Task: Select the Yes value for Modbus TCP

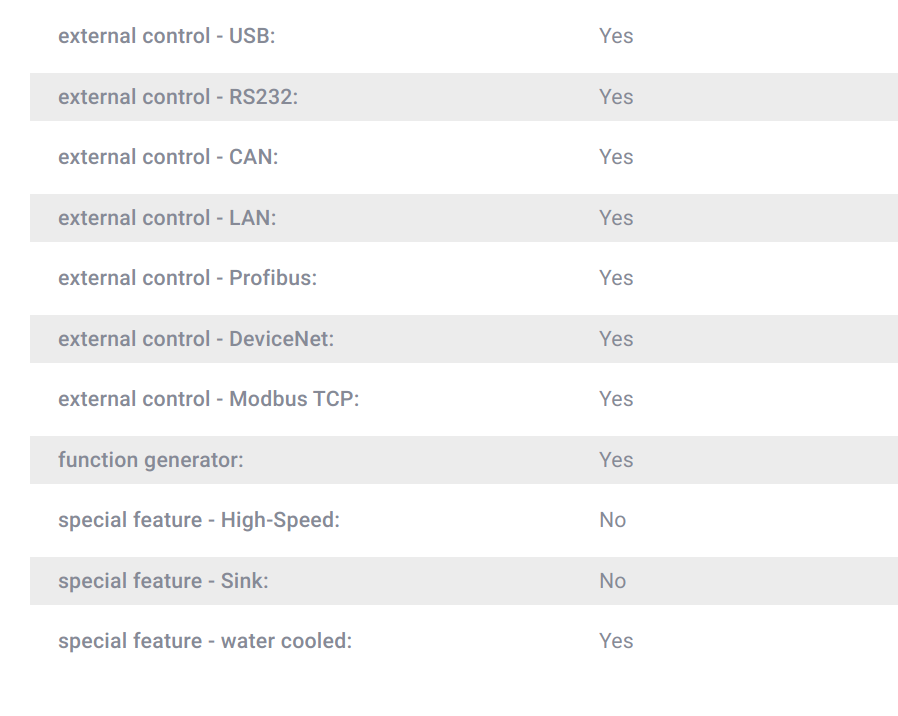Action: (x=616, y=399)
